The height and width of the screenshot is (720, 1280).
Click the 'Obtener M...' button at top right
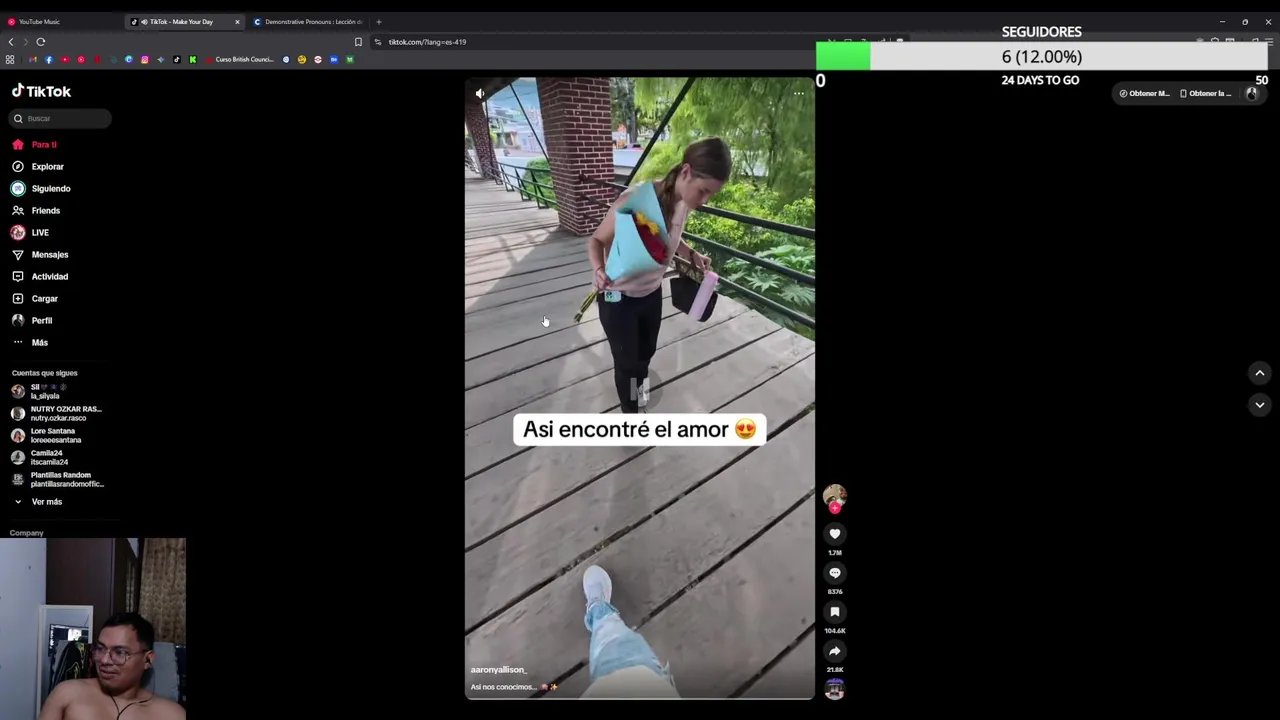[1144, 93]
